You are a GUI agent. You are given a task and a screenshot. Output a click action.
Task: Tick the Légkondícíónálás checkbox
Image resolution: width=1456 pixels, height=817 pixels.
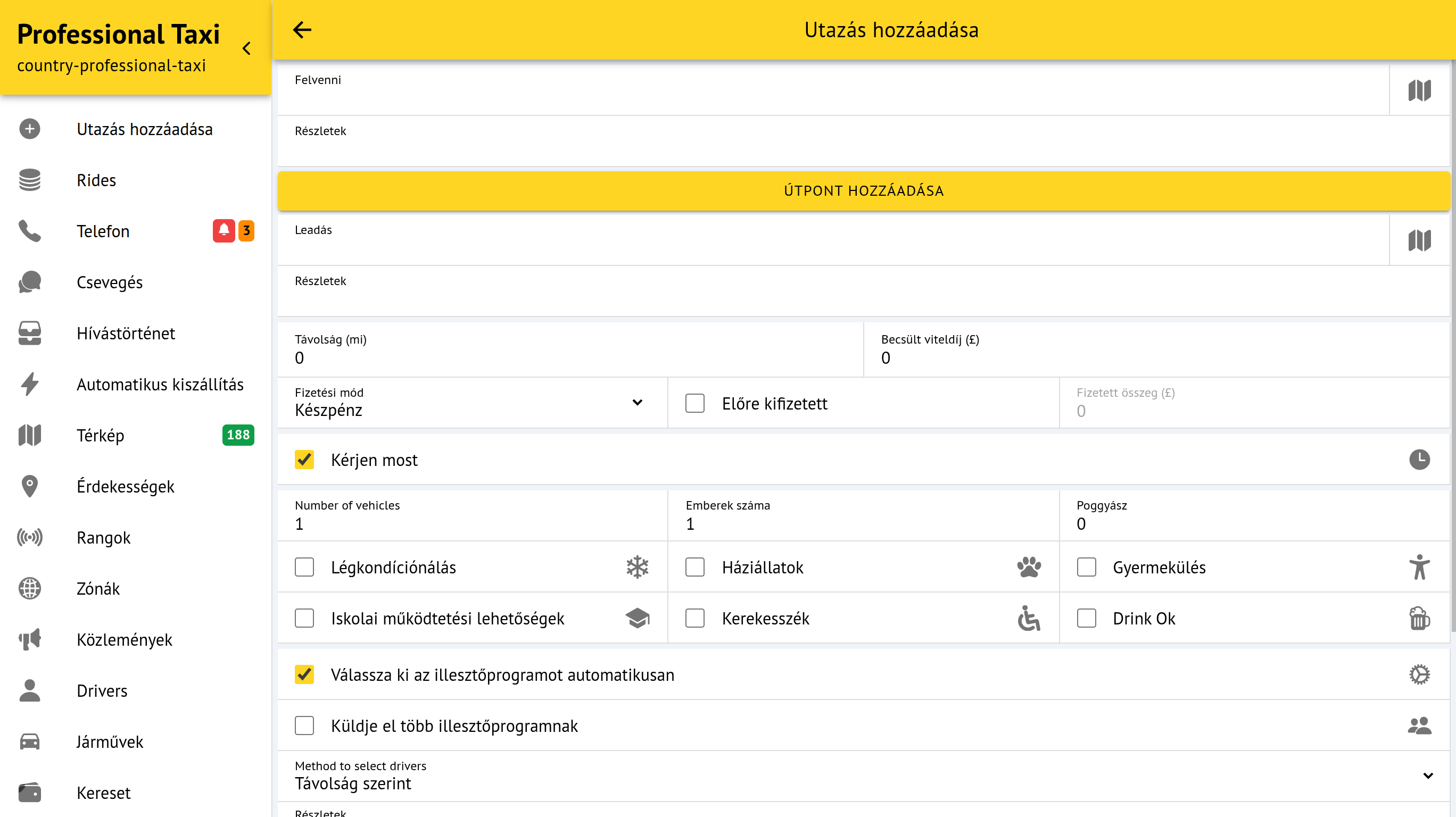pos(304,566)
